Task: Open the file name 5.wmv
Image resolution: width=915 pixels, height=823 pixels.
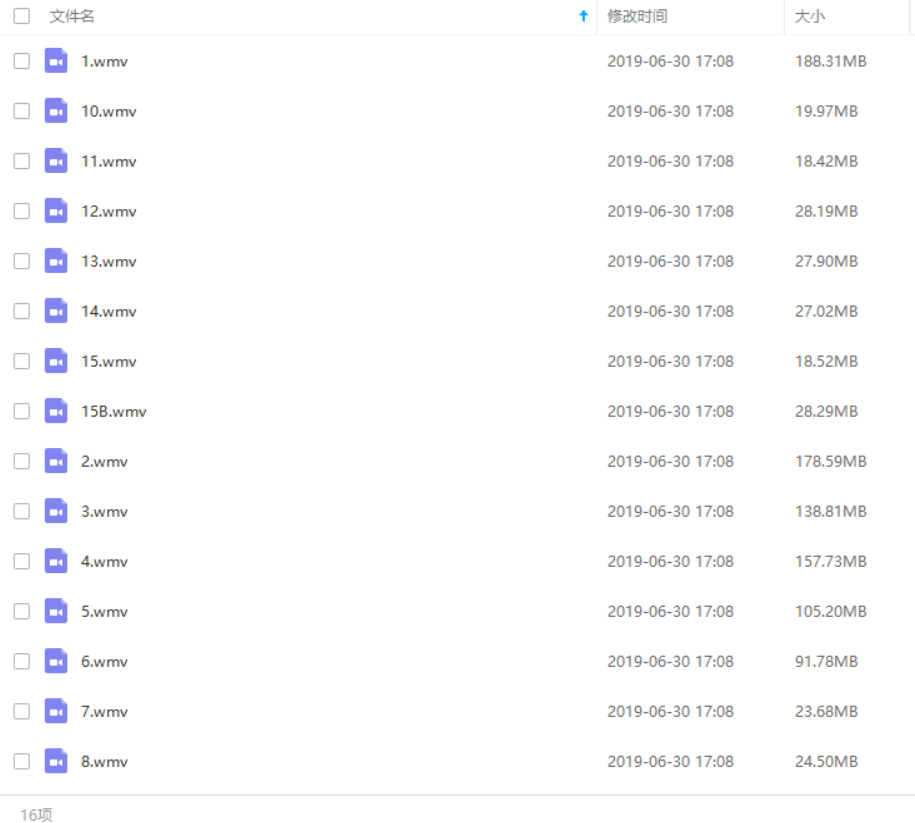Action: [x=104, y=612]
